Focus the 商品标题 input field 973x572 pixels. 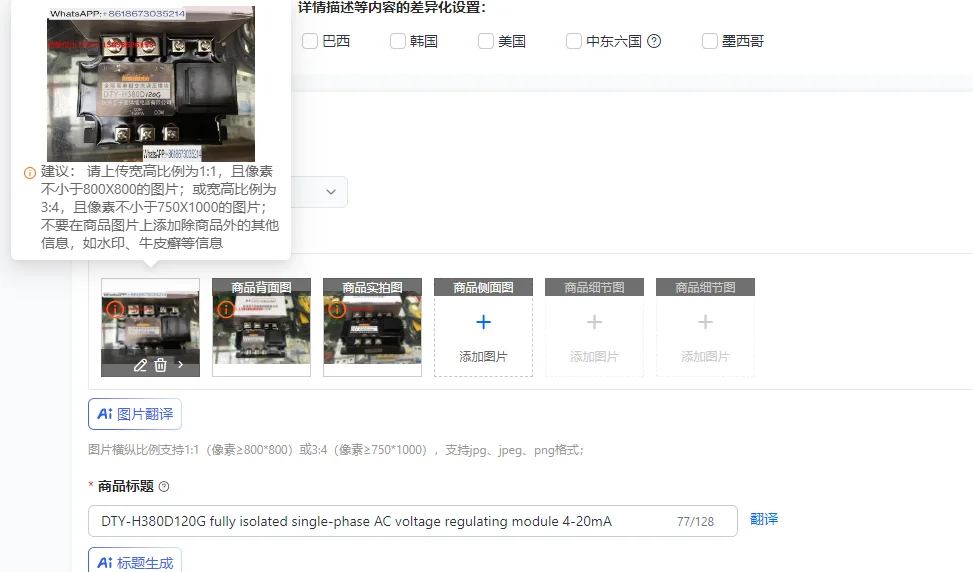coord(413,521)
